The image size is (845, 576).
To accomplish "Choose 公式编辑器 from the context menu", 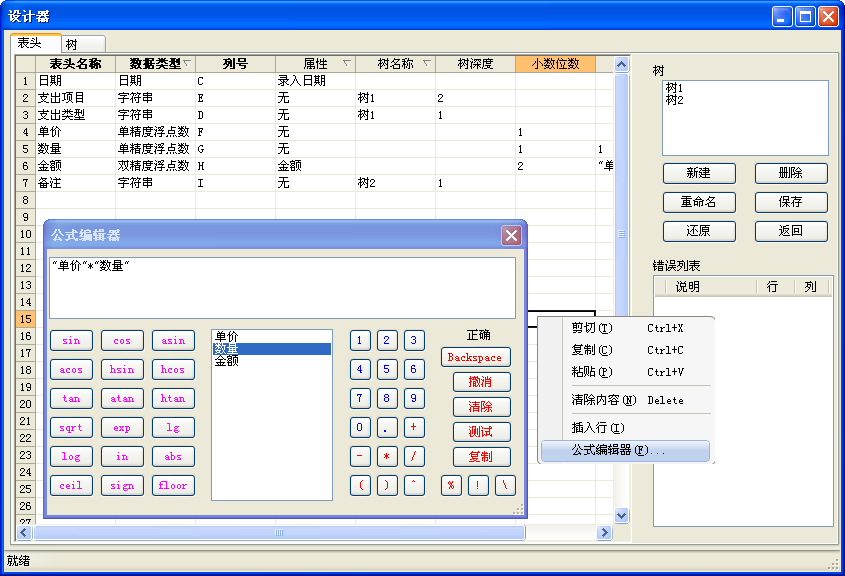I will [625, 451].
